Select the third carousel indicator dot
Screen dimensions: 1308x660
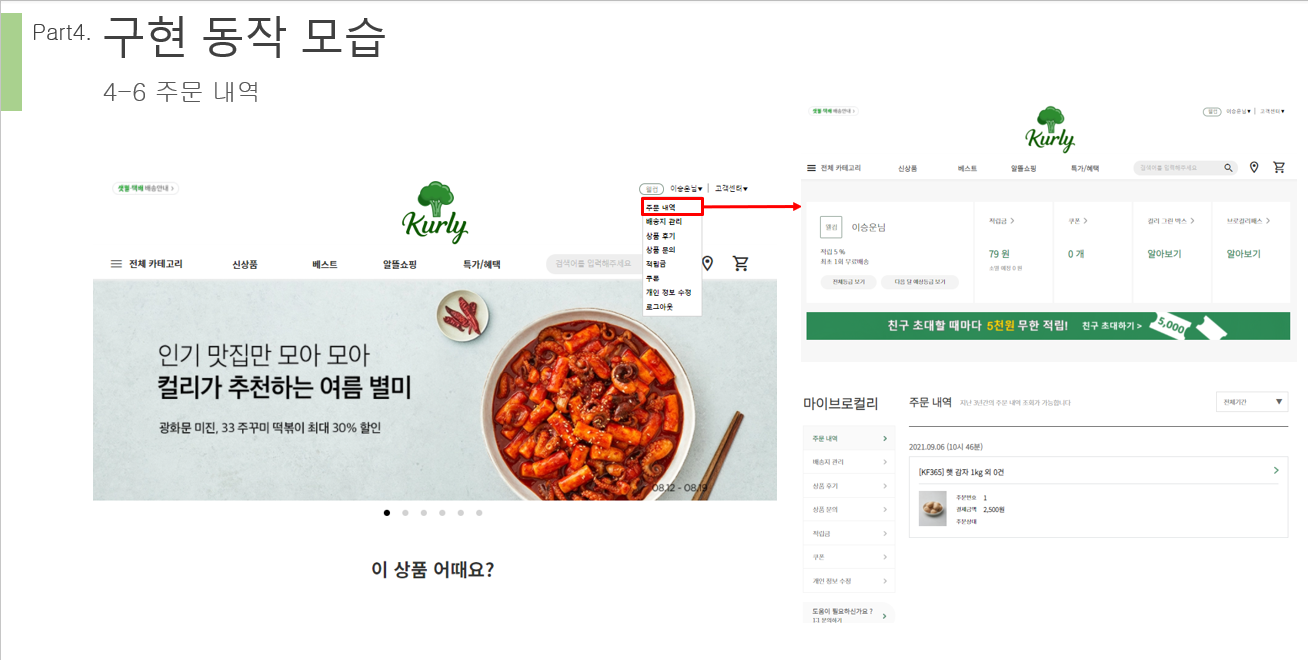coord(424,513)
